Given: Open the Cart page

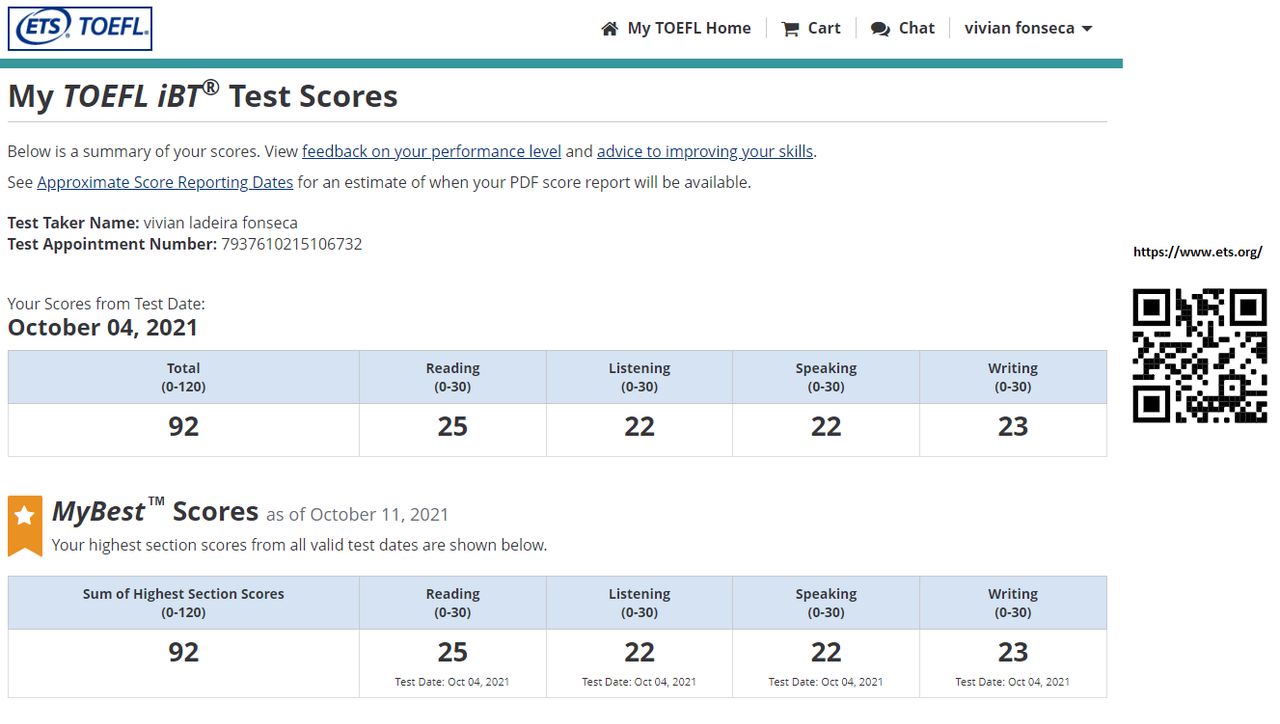Looking at the screenshot, I should [x=823, y=28].
